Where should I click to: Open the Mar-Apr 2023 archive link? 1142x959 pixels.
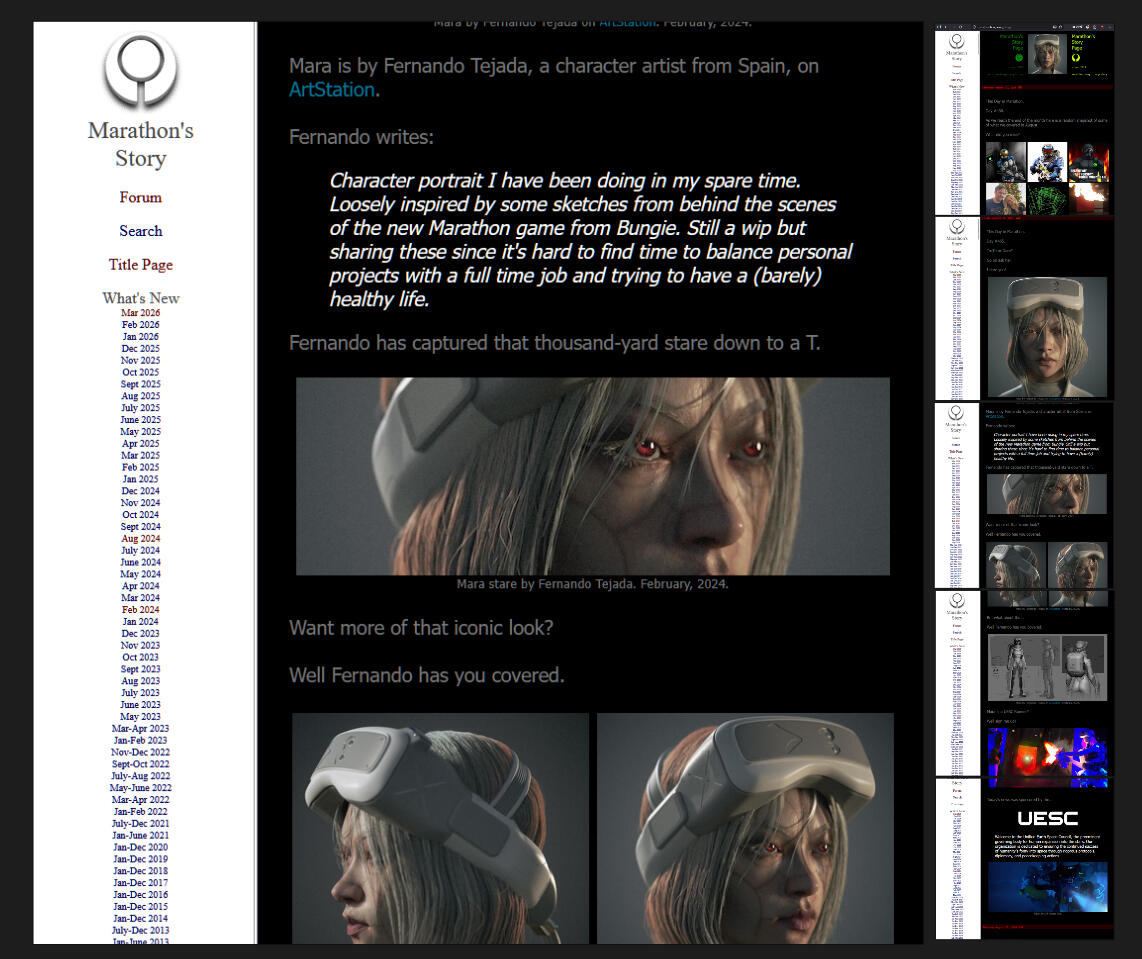141,728
